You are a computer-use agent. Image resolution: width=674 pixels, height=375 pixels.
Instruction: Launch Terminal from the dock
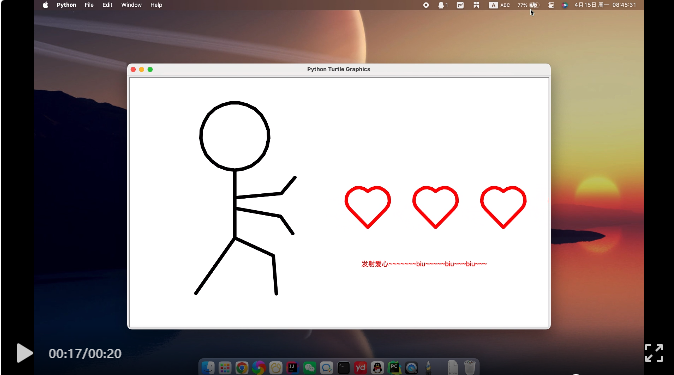pos(343,368)
